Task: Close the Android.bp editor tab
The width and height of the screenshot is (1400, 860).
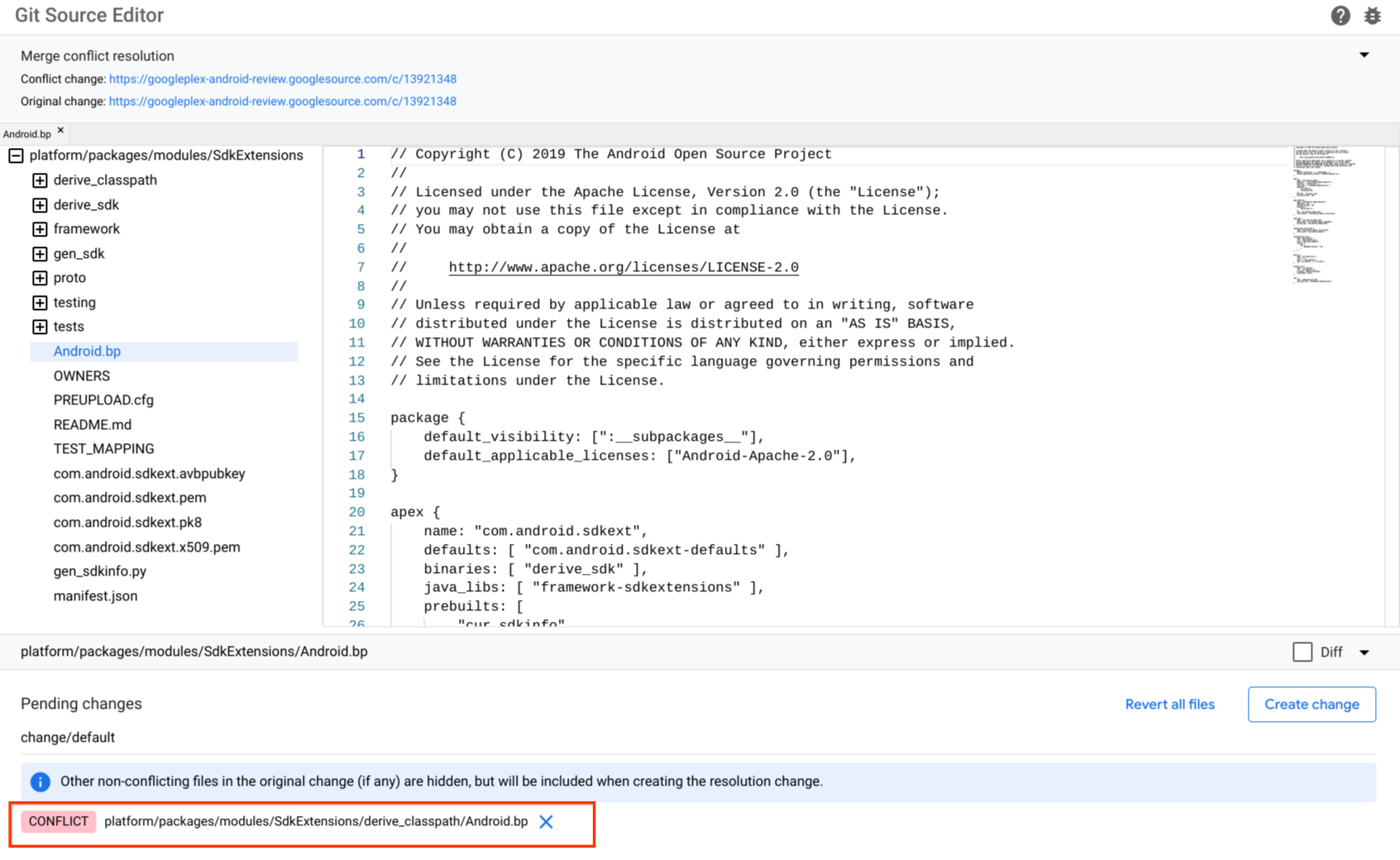Action: tap(60, 129)
